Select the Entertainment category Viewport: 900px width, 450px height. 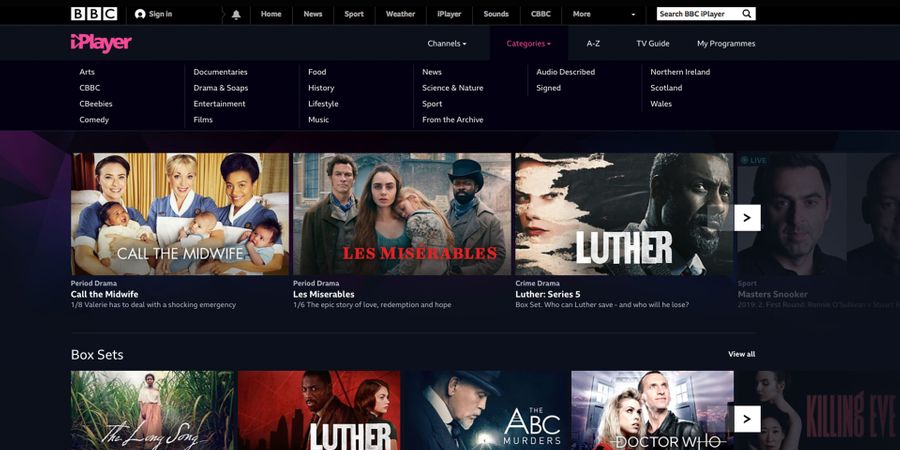pyautogui.click(x=219, y=104)
